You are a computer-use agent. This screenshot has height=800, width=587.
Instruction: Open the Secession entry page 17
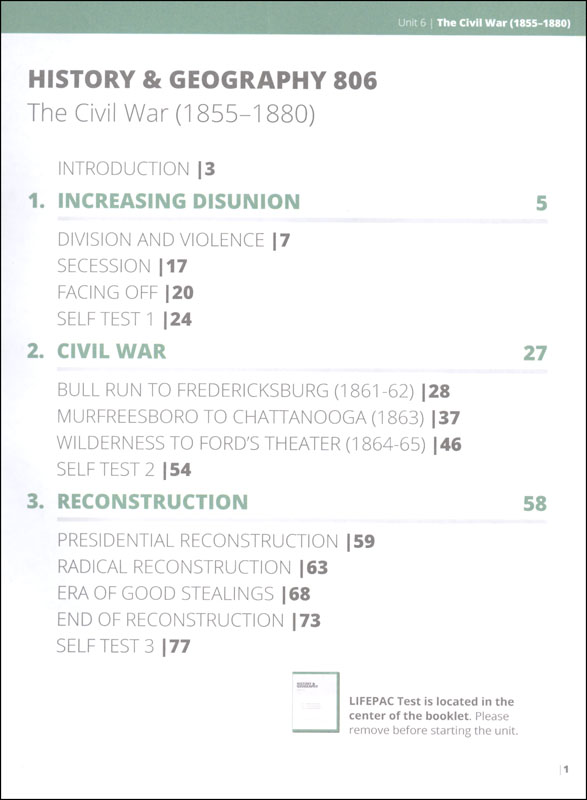click(122, 266)
